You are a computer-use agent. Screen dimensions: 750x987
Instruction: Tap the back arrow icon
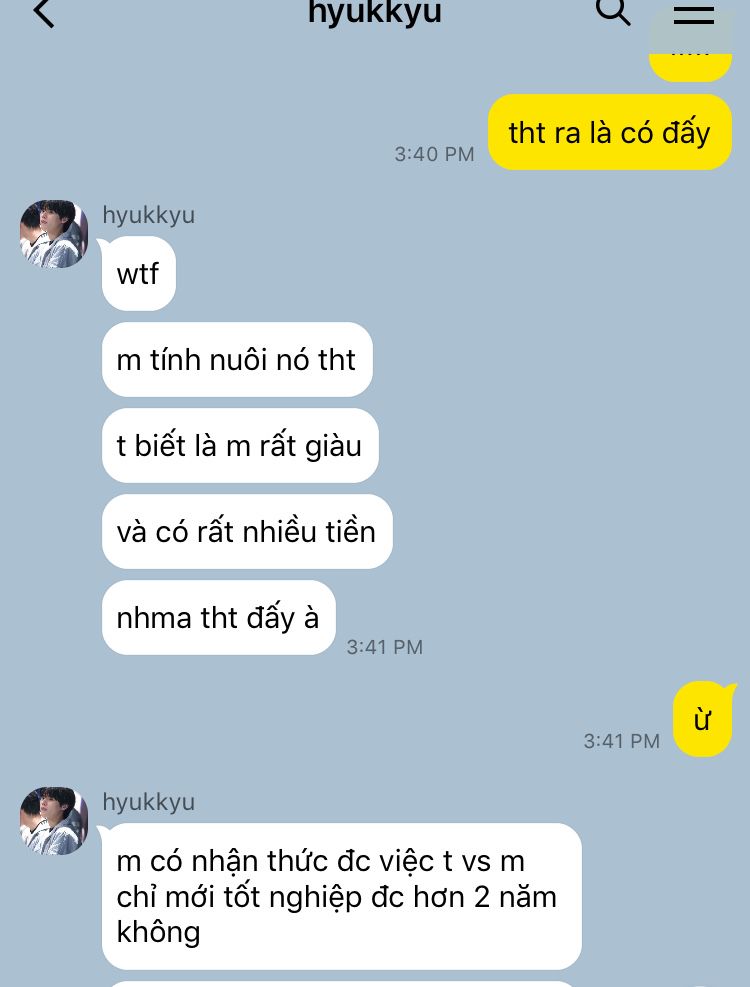pos(44,12)
